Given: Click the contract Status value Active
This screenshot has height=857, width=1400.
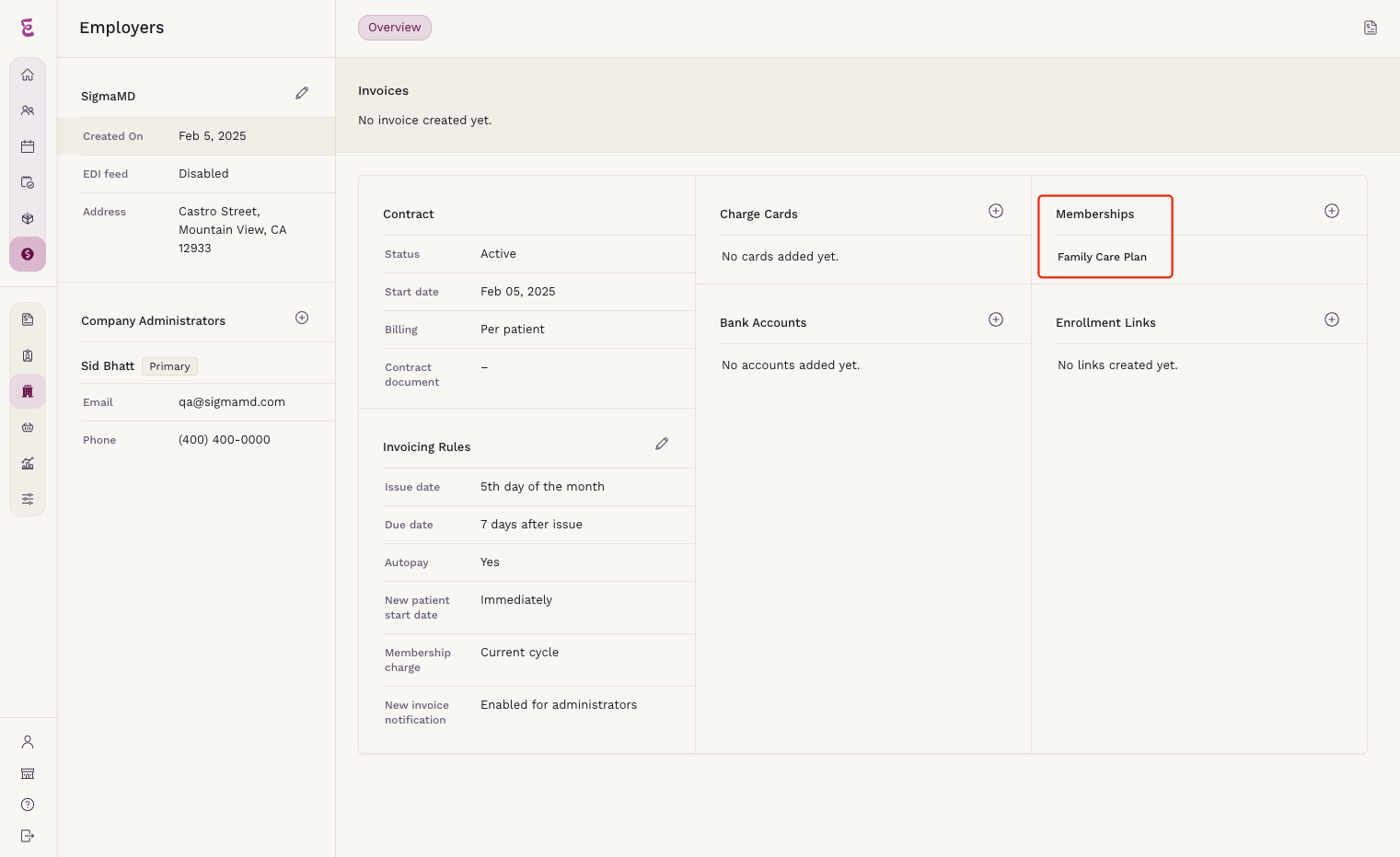Looking at the screenshot, I should click(498, 254).
